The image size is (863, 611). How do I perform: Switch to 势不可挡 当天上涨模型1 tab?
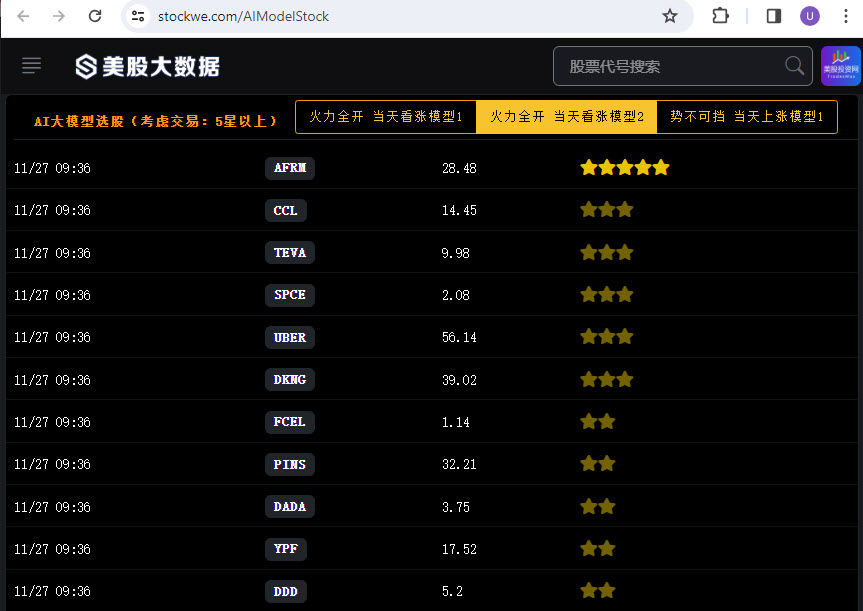point(747,117)
